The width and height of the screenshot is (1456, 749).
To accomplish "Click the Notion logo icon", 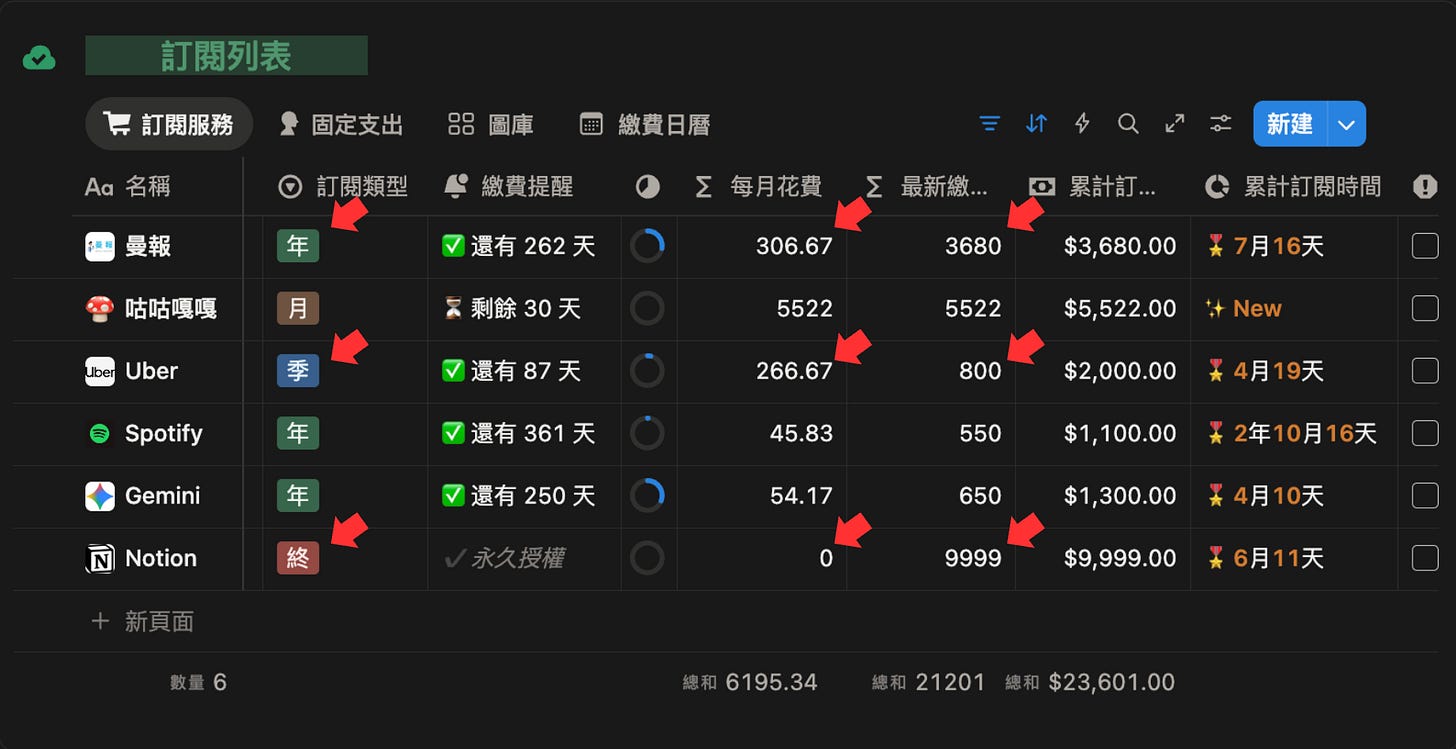I will click(x=100, y=558).
